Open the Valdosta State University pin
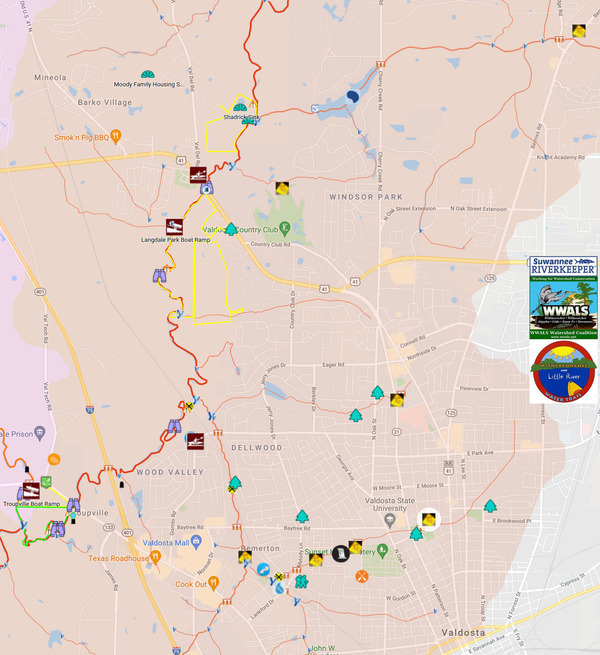This screenshot has width=600, height=655. (389, 521)
